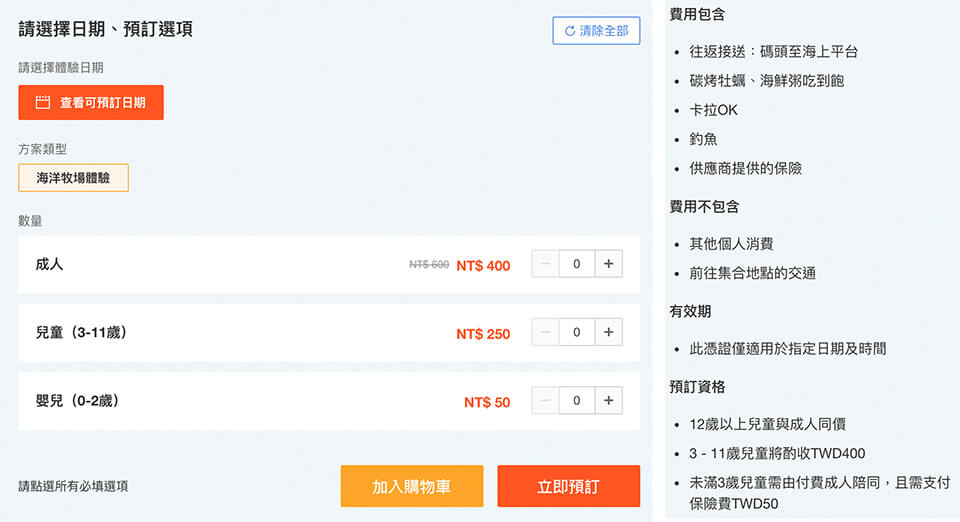
Task: Click 往返接送：碼頭至海上平台 item
Action: [773, 51]
